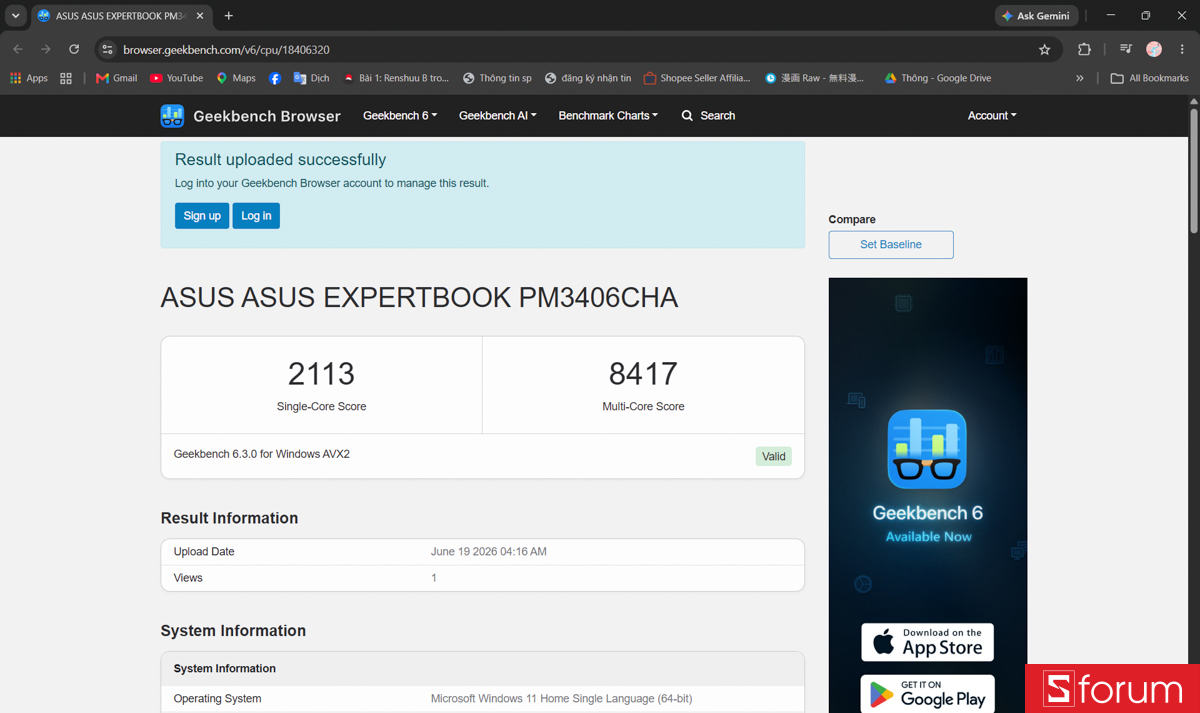The image size is (1200, 713).
Task: Click the 8417 multi-core score
Action: pos(643,374)
